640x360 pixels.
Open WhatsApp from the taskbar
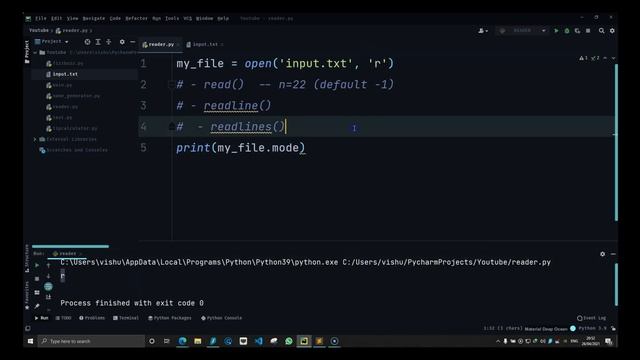pyautogui.click(x=289, y=341)
